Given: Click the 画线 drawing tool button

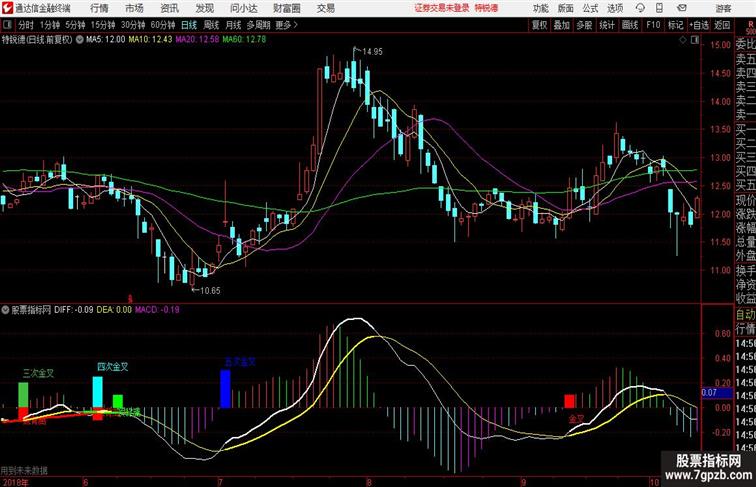Looking at the screenshot, I should (x=630, y=25).
